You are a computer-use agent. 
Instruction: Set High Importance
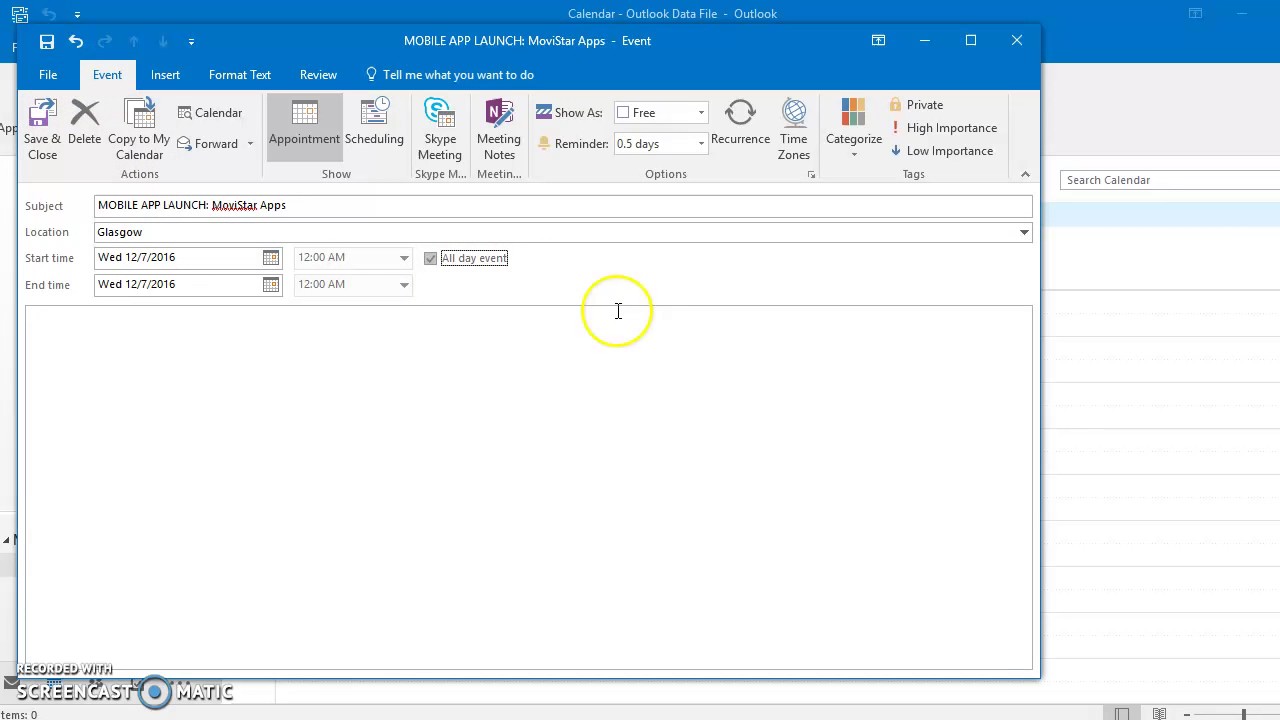pyautogui.click(x=943, y=128)
